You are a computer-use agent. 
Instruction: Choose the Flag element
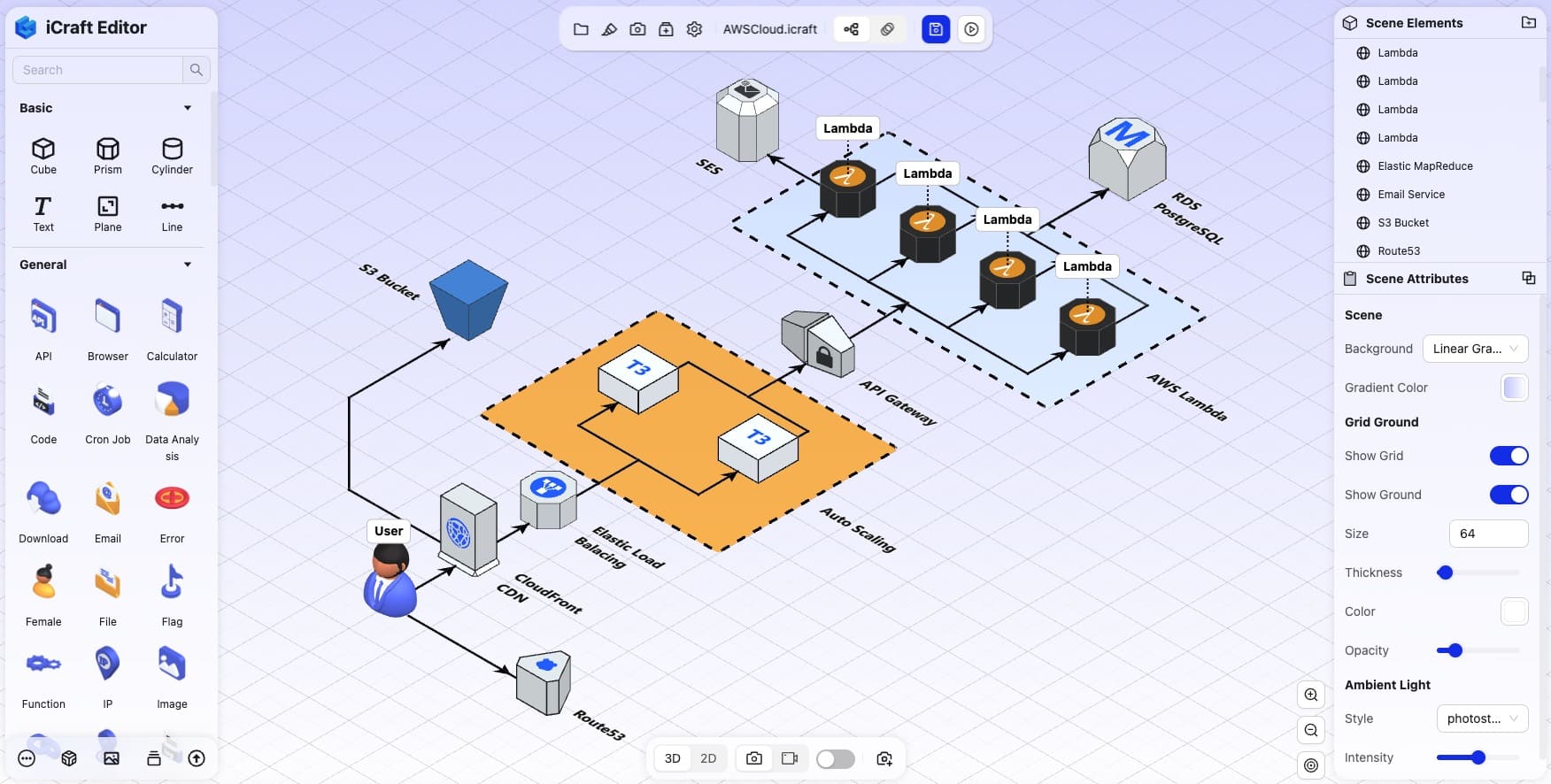pos(172,595)
